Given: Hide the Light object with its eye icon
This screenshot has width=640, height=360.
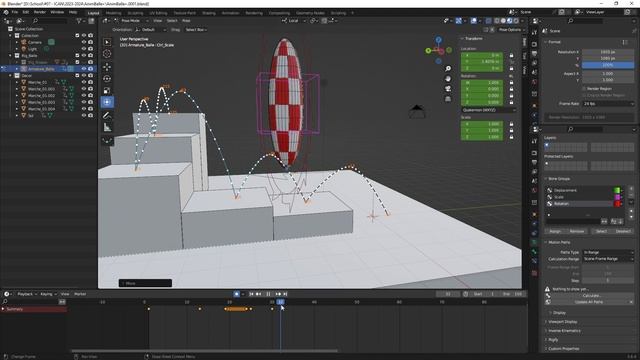Looking at the screenshot, I should pyautogui.click(x=84, y=49).
